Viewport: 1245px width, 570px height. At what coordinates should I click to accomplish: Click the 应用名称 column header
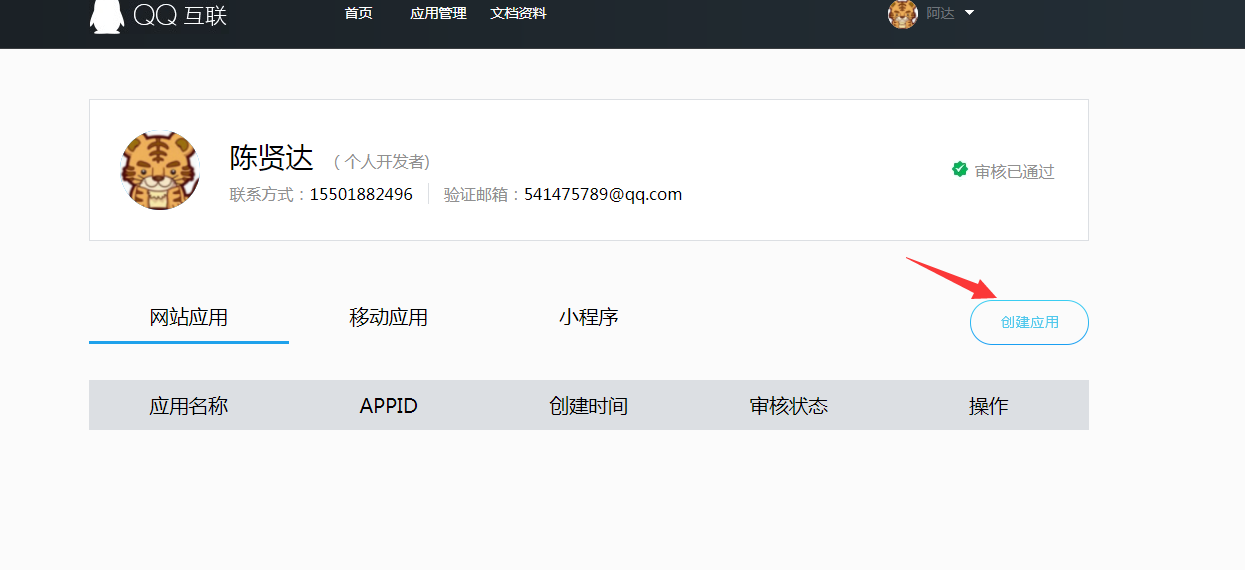click(x=189, y=406)
